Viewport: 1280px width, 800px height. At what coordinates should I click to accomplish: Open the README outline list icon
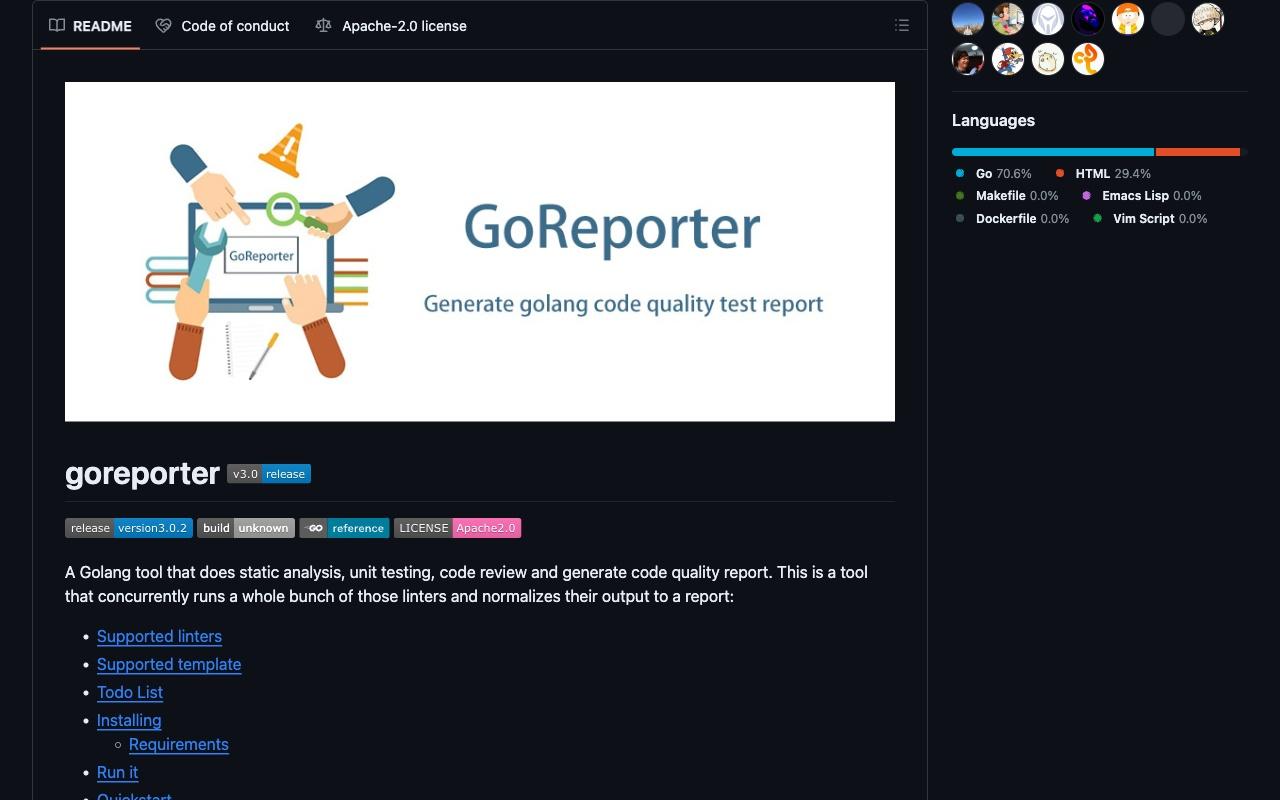point(902,26)
